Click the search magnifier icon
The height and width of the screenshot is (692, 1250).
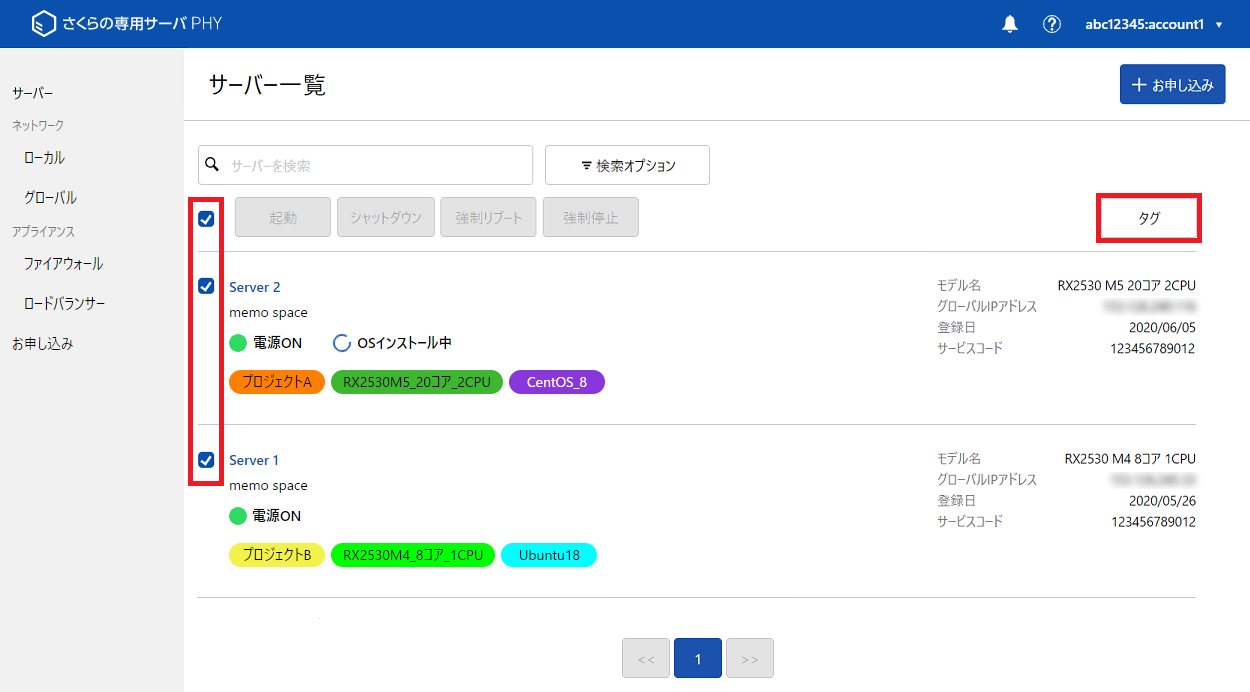pos(212,164)
